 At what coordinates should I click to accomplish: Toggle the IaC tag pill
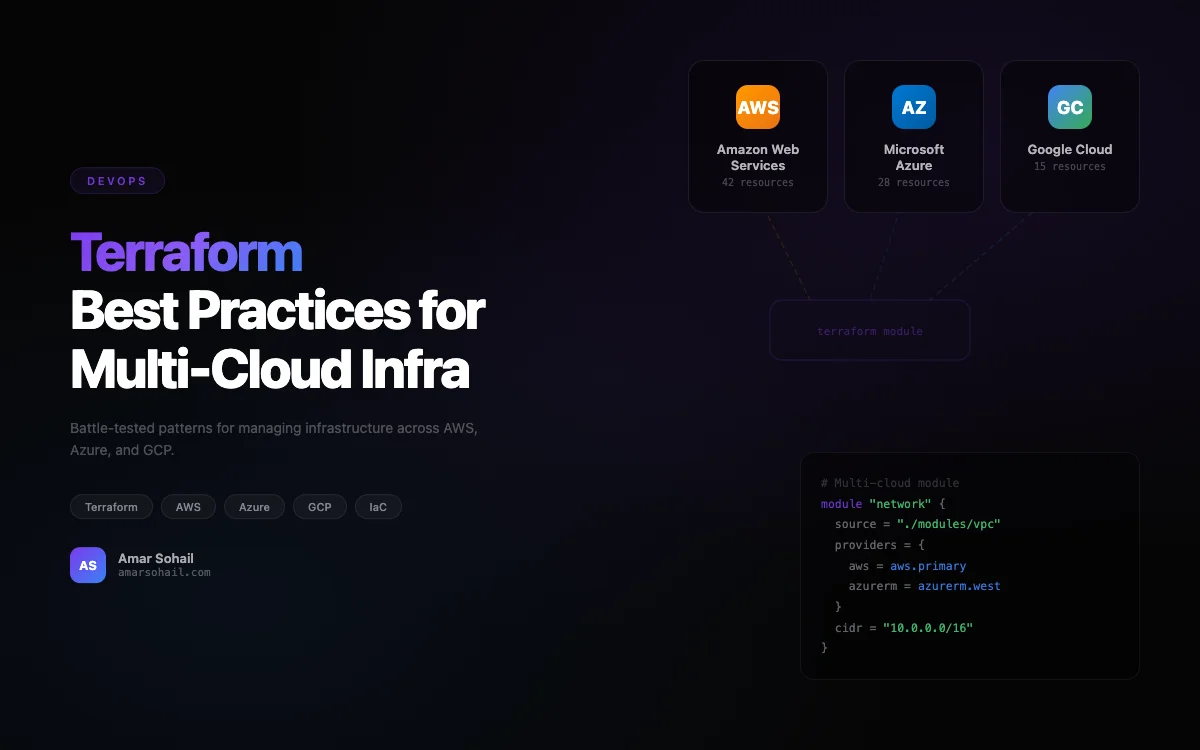click(x=378, y=507)
